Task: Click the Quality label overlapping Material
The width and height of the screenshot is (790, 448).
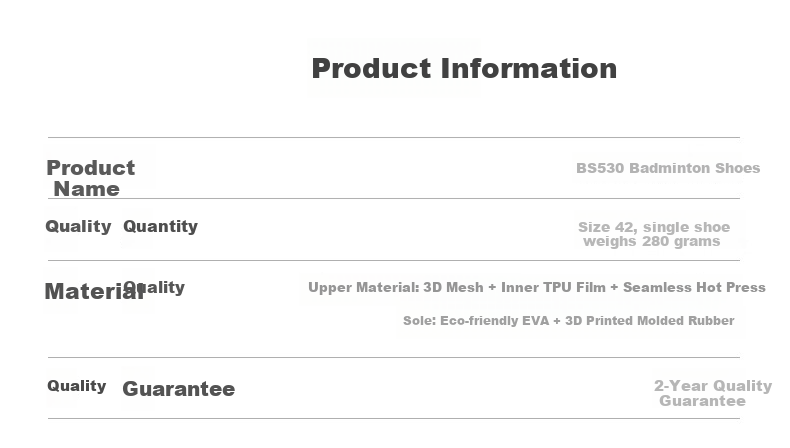Action: point(154,288)
